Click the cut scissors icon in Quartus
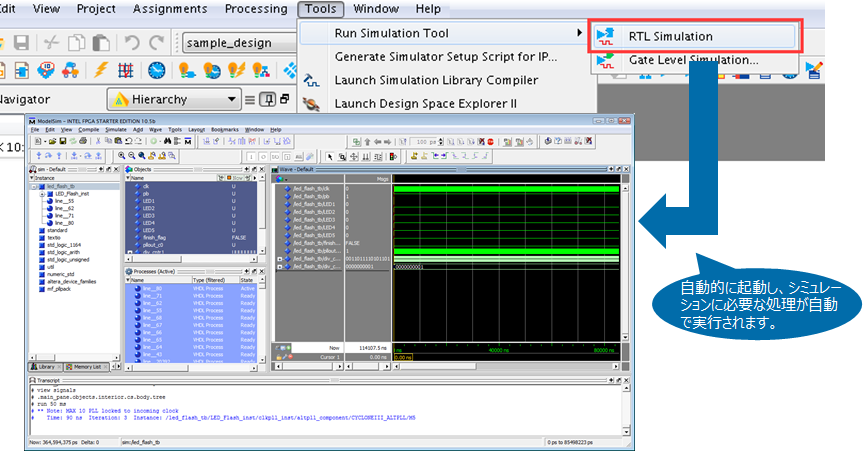Screen dimensions: 865x451 click(x=51, y=42)
